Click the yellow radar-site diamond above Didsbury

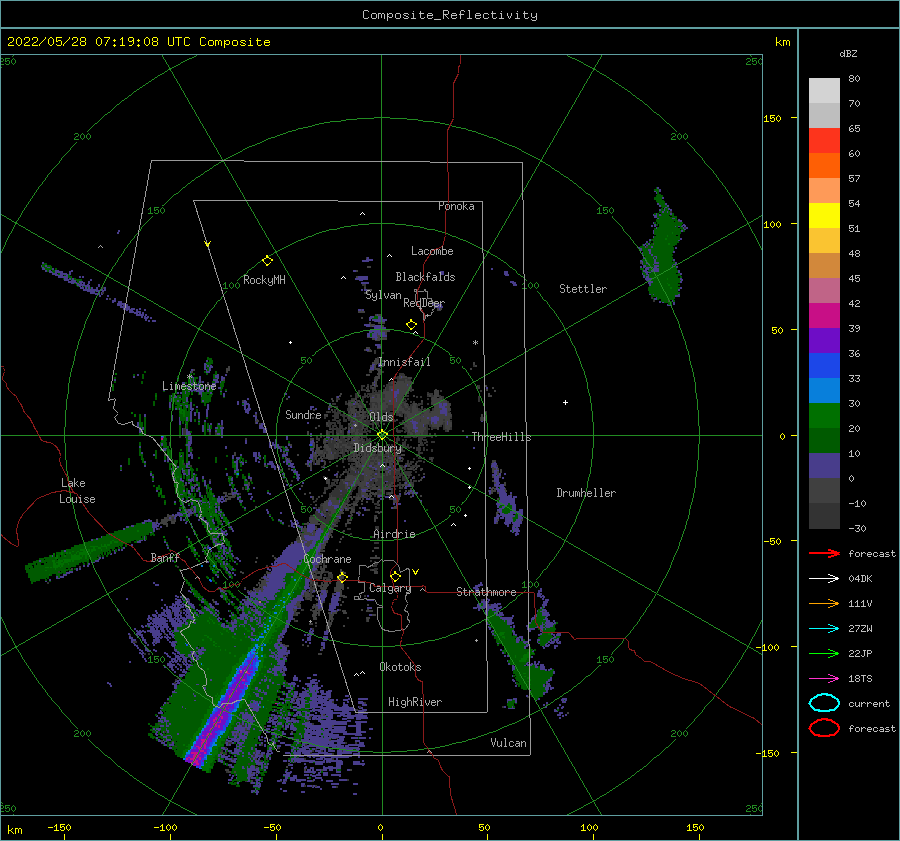[x=382, y=435]
